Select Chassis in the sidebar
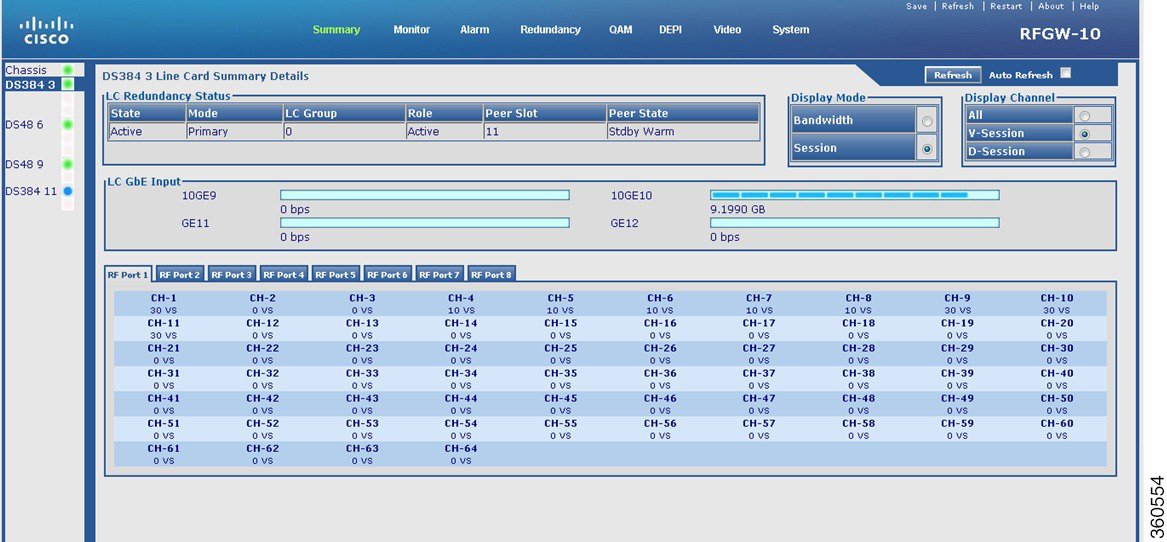Viewport: 1167px width, 542px height. click(26, 70)
